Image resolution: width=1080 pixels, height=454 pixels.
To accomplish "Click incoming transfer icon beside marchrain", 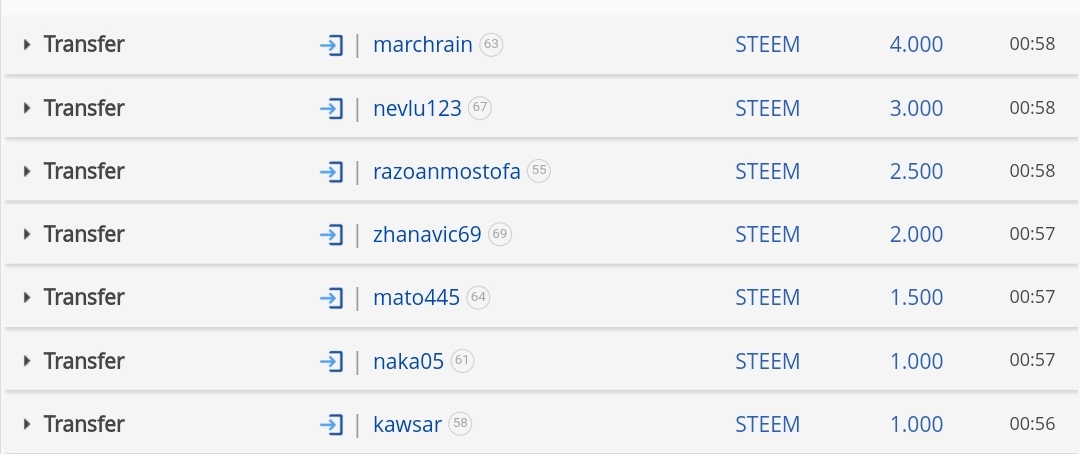I will click(x=331, y=45).
